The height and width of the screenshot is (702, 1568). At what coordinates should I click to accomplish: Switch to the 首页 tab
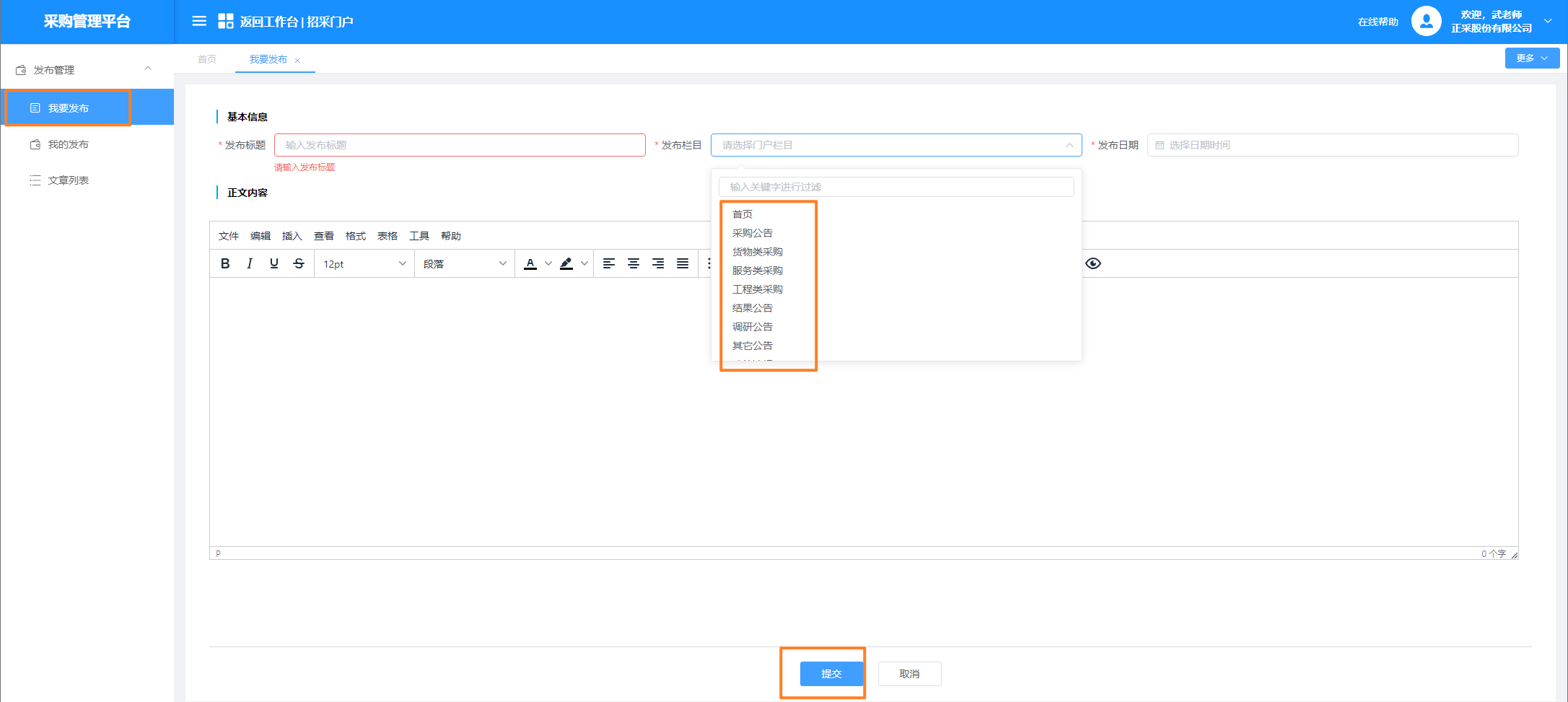(x=207, y=59)
